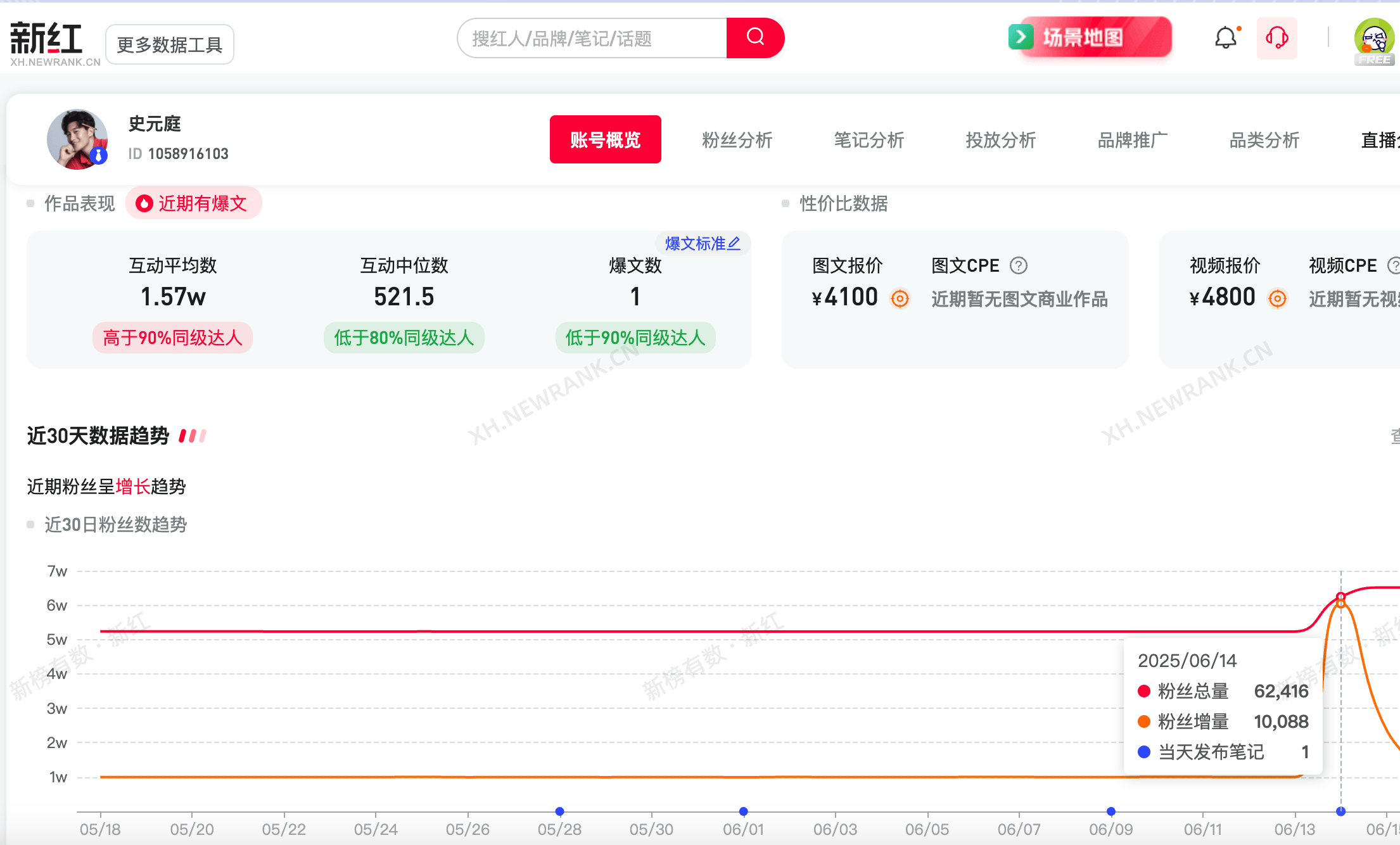The height and width of the screenshot is (845, 1400).
Task: Switch to 品牌推广 tab
Action: click(x=1133, y=140)
